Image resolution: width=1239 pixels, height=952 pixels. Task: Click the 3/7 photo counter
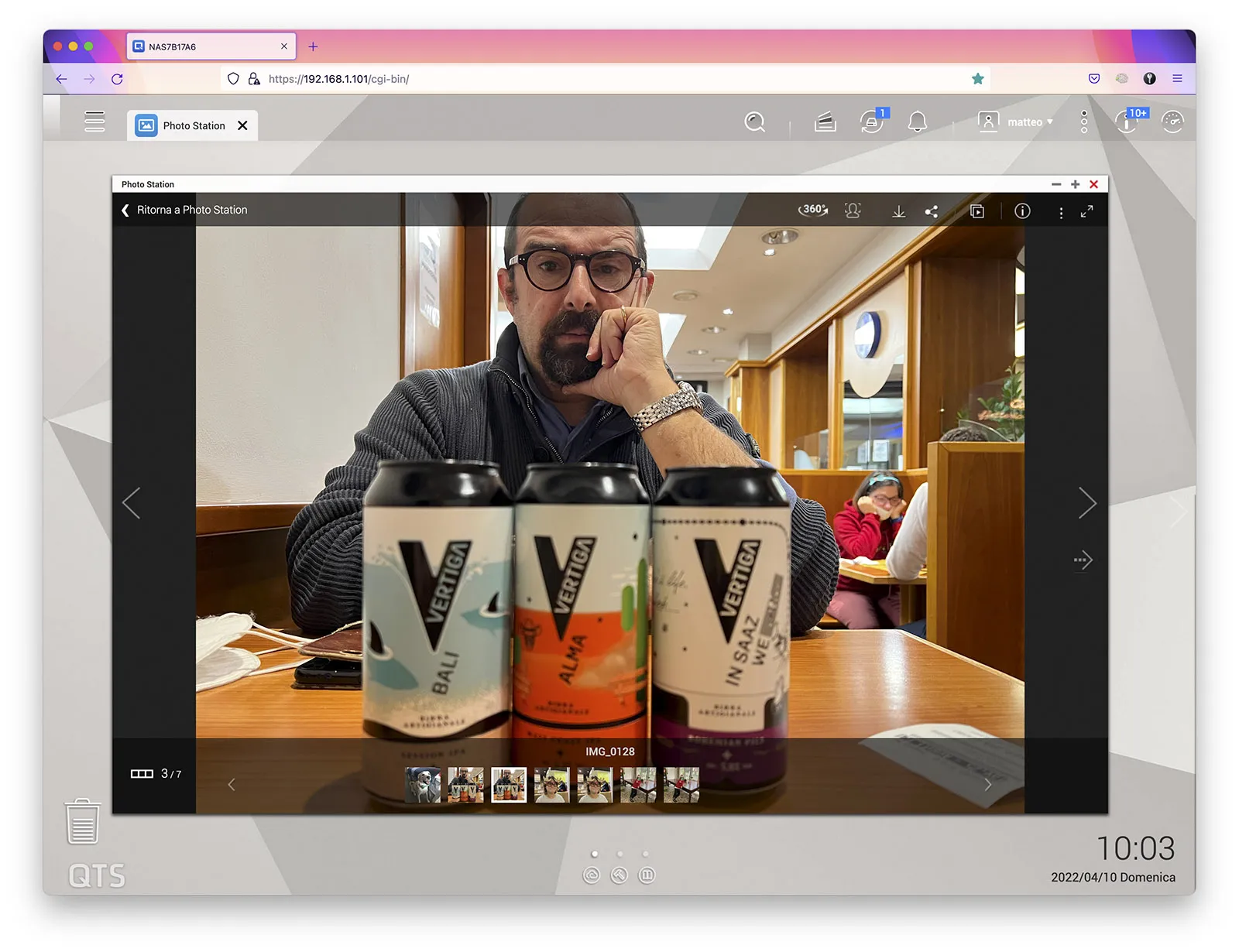pyautogui.click(x=171, y=774)
